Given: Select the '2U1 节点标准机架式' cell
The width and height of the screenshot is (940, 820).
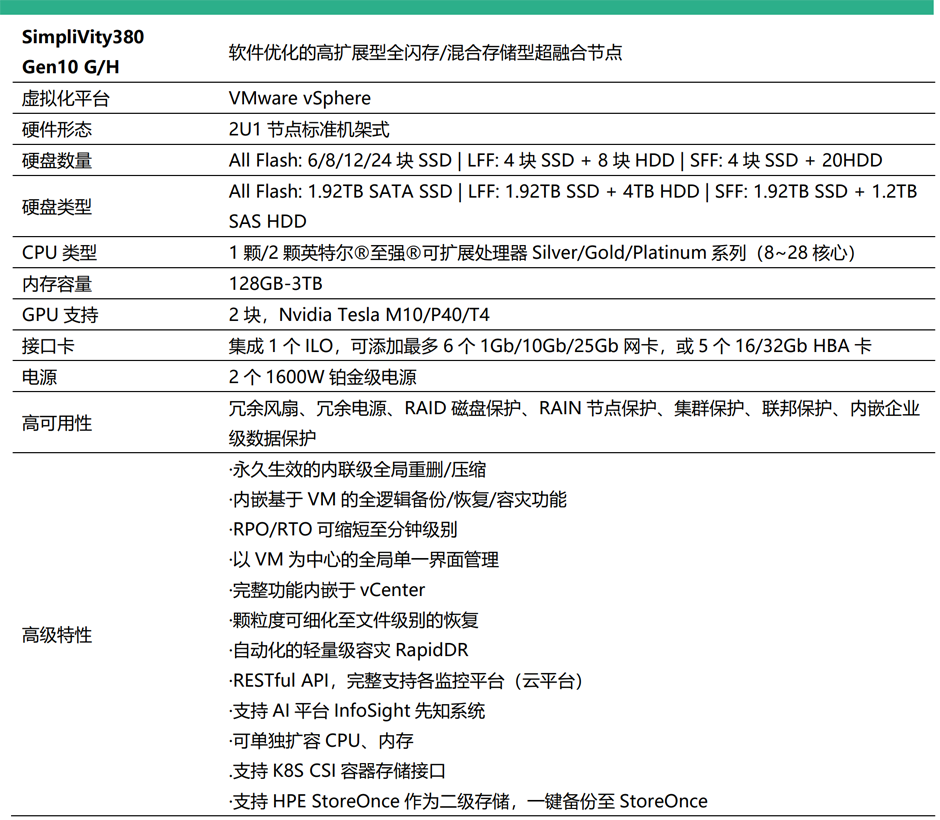Looking at the screenshot, I should coord(309,129).
